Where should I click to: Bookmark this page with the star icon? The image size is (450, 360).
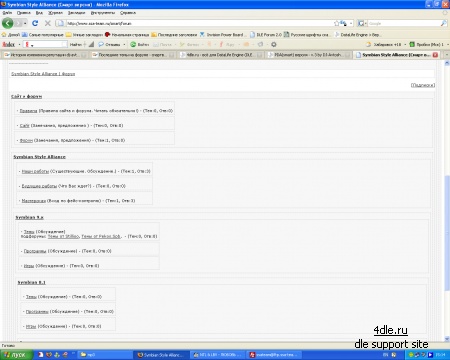[x=337, y=23]
